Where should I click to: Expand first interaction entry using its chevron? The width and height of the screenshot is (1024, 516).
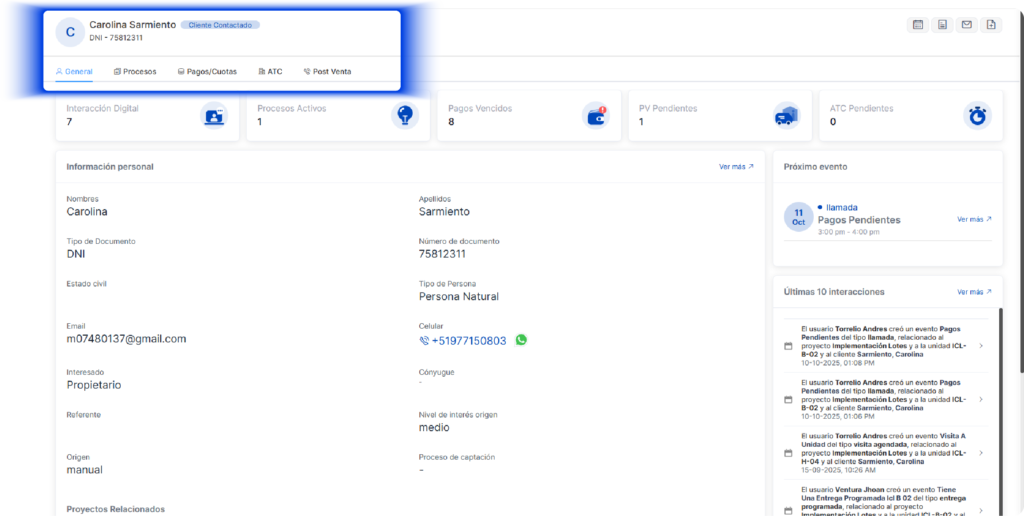[980, 346]
